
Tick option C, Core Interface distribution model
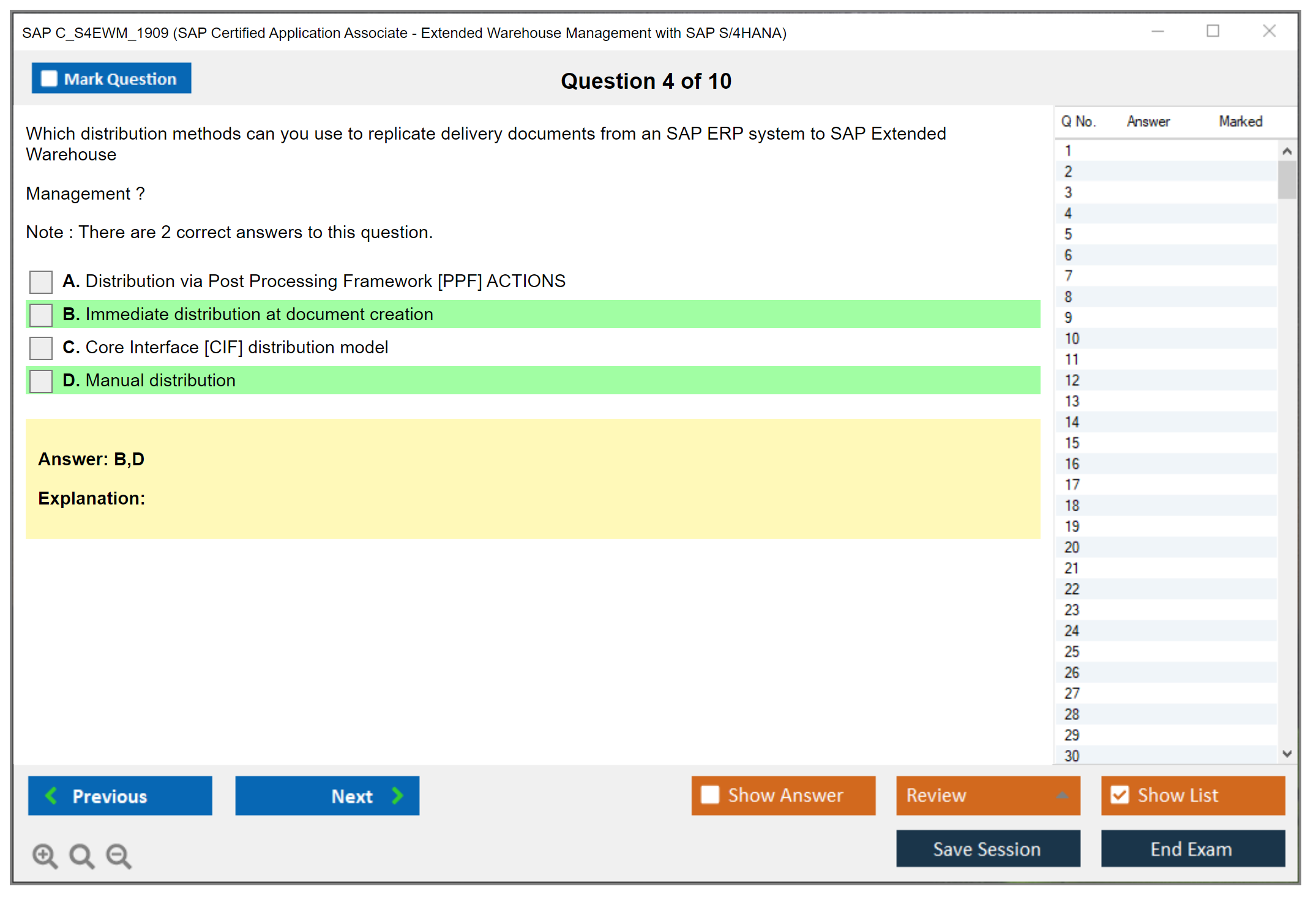41,348
